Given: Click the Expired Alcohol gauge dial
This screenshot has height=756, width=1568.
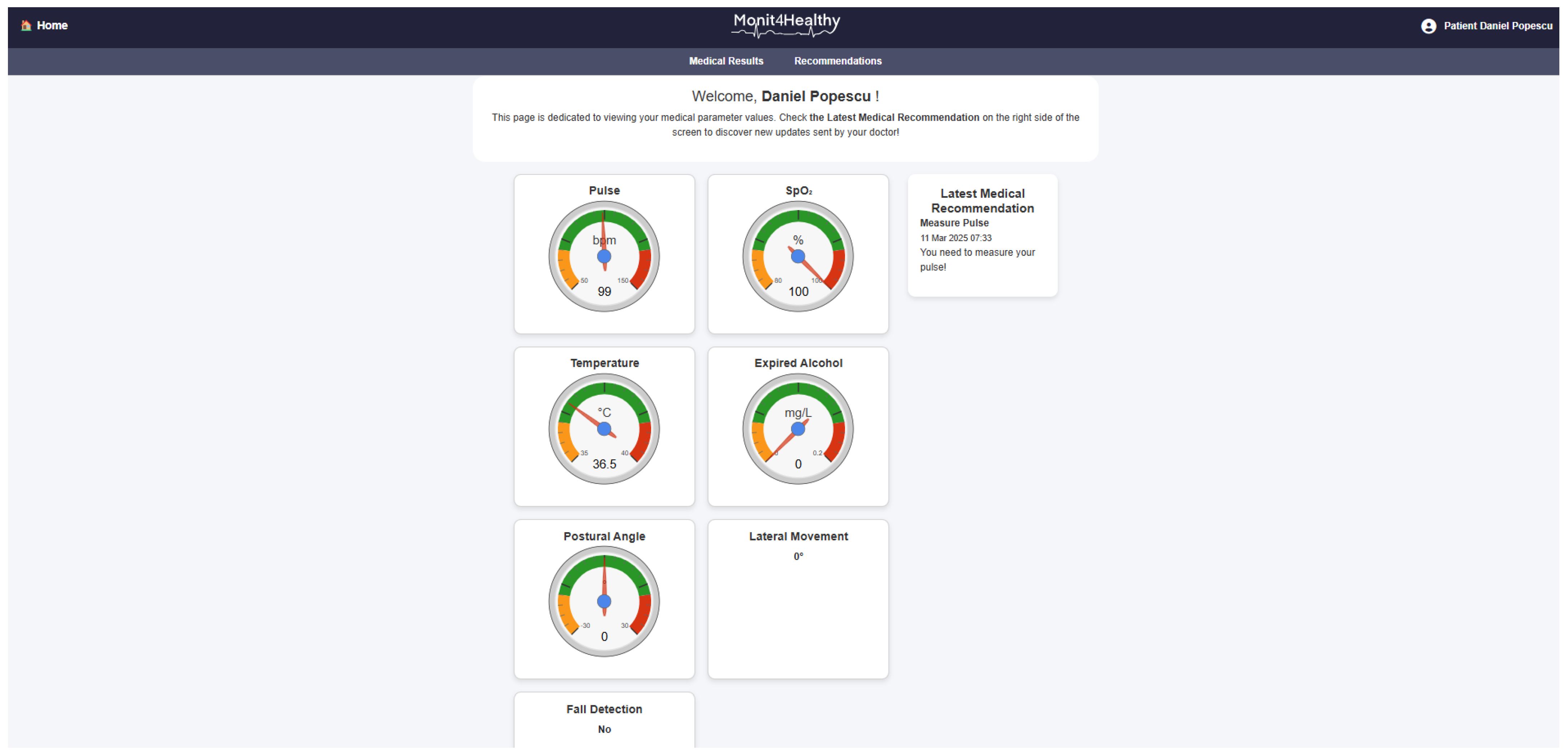Looking at the screenshot, I should pyautogui.click(x=798, y=429).
